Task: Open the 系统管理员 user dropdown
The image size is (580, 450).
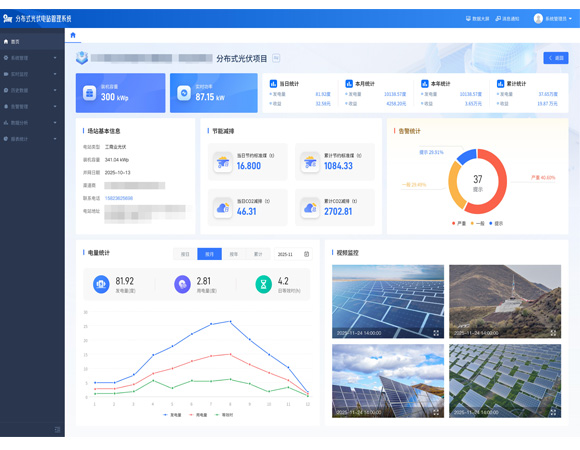Action: pos(553,18)
